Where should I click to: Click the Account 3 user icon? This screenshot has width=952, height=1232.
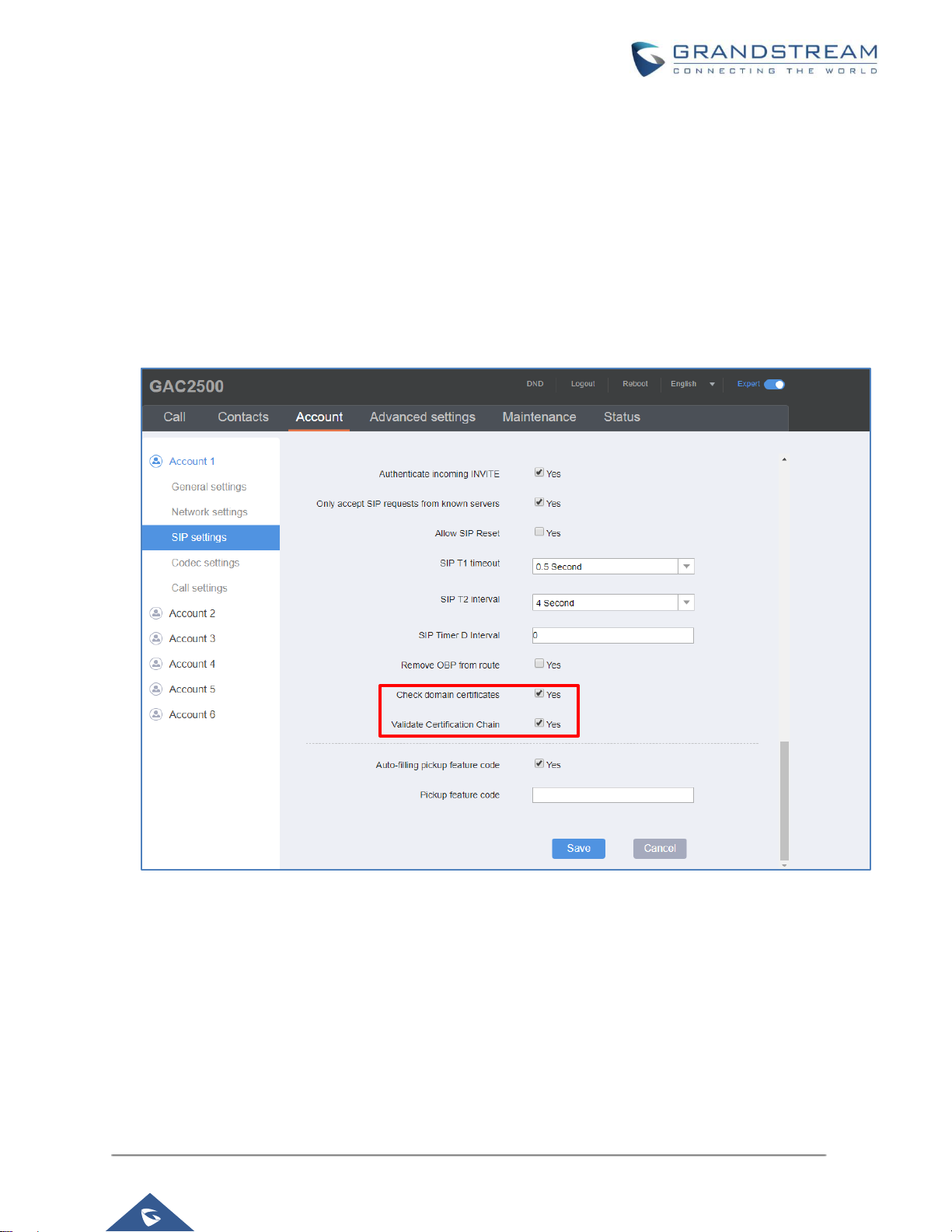[155, 638]
